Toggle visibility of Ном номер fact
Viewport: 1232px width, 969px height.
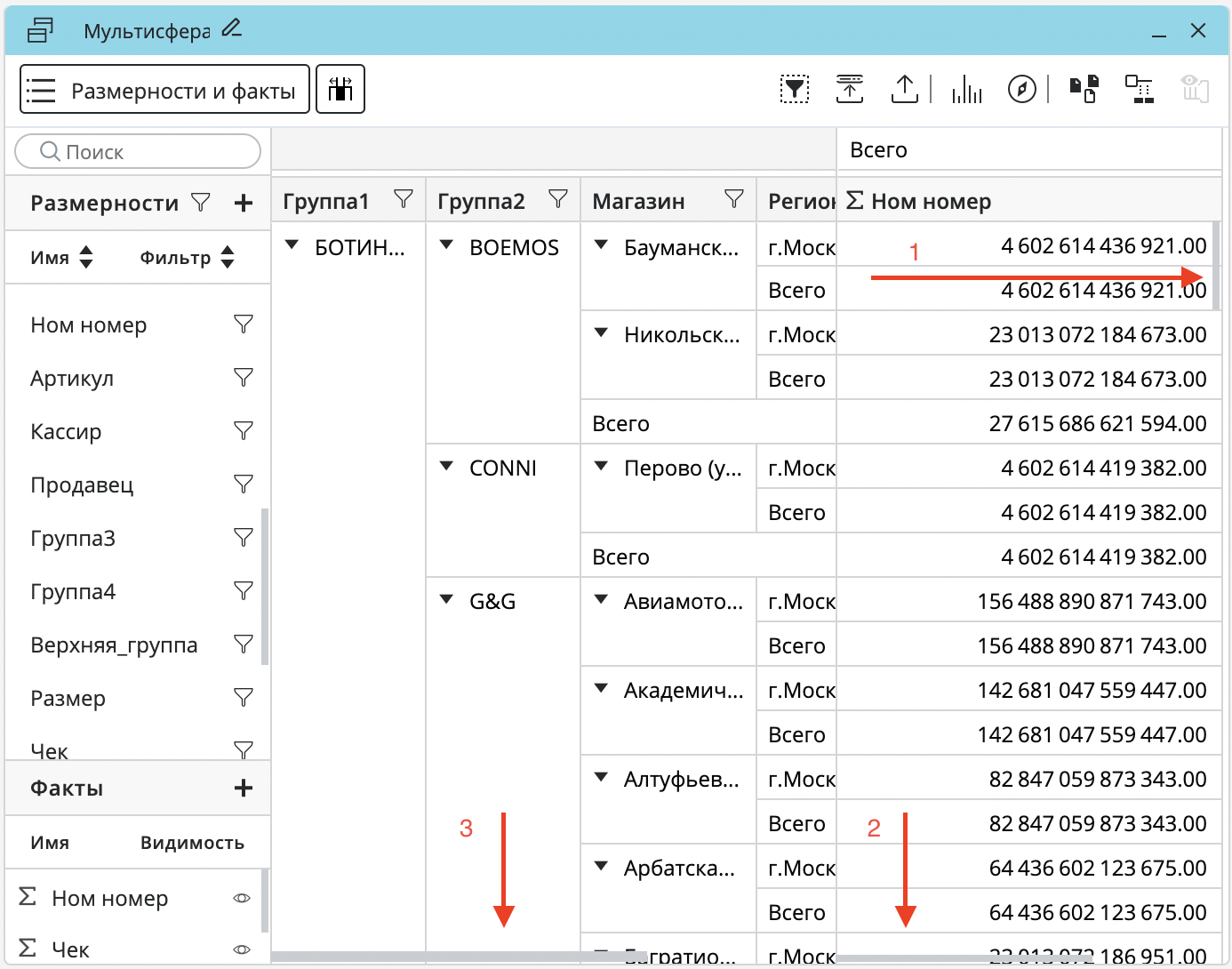click(x=241, y=899)
